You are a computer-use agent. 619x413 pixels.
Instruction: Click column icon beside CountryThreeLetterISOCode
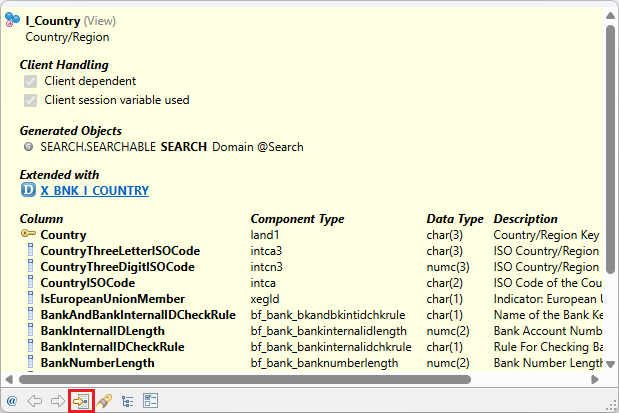pos(30,250)
